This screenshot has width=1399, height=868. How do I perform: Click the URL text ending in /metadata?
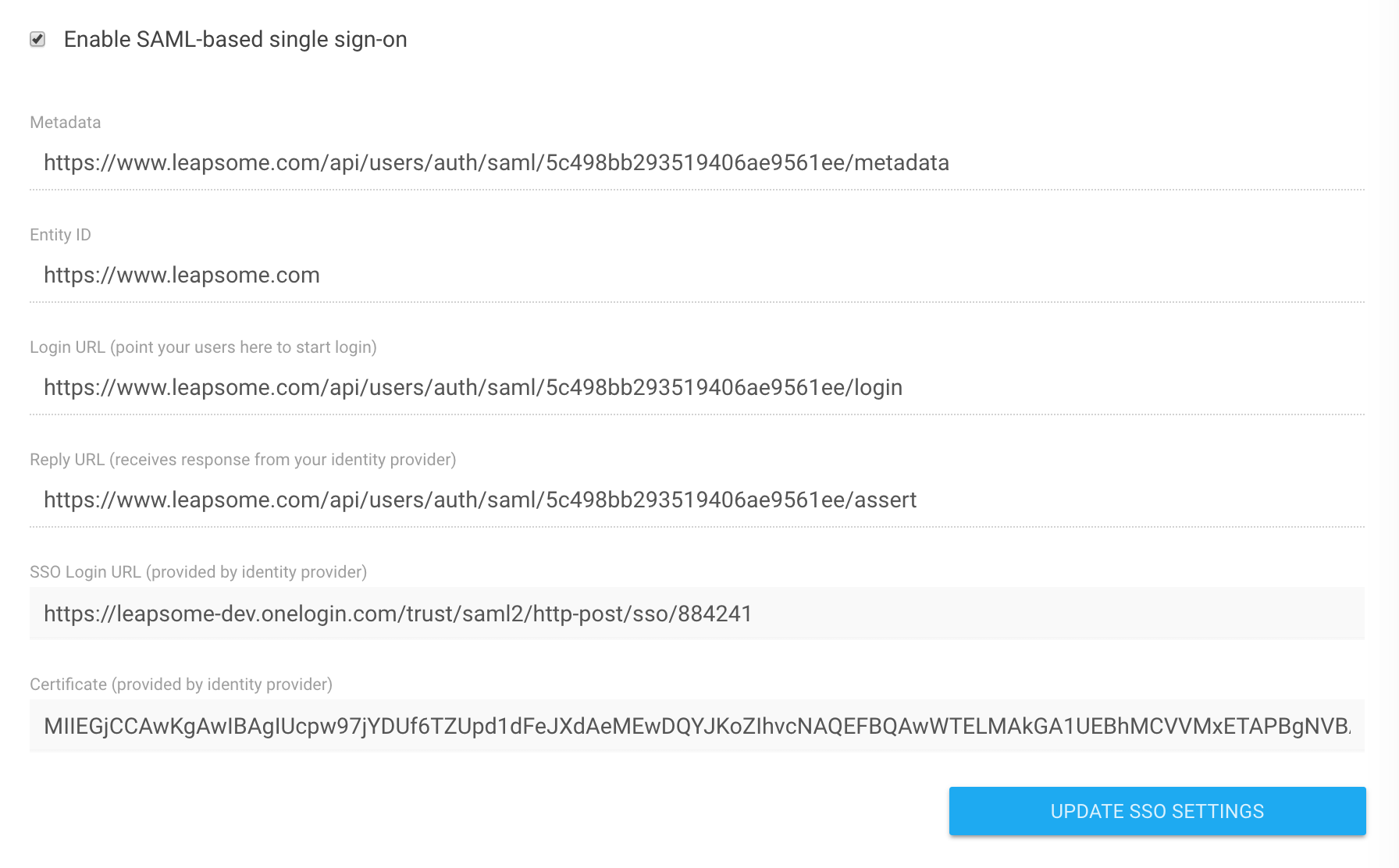click(x=497, y=162)
